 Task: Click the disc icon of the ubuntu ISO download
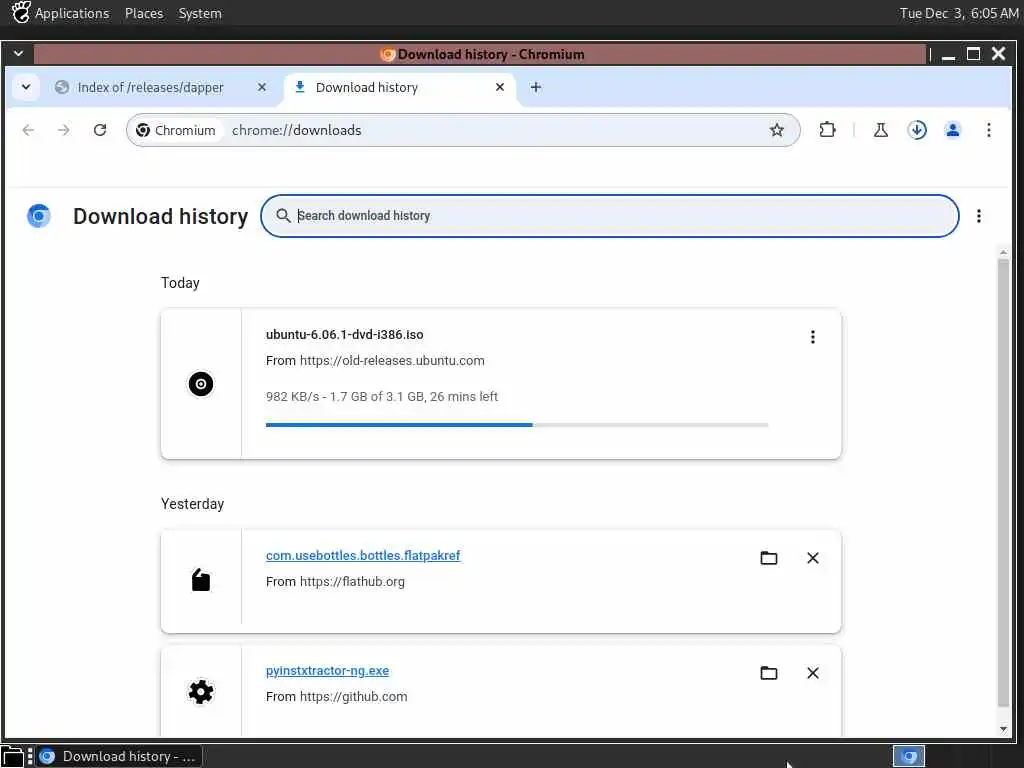click(x=200, y=384)
